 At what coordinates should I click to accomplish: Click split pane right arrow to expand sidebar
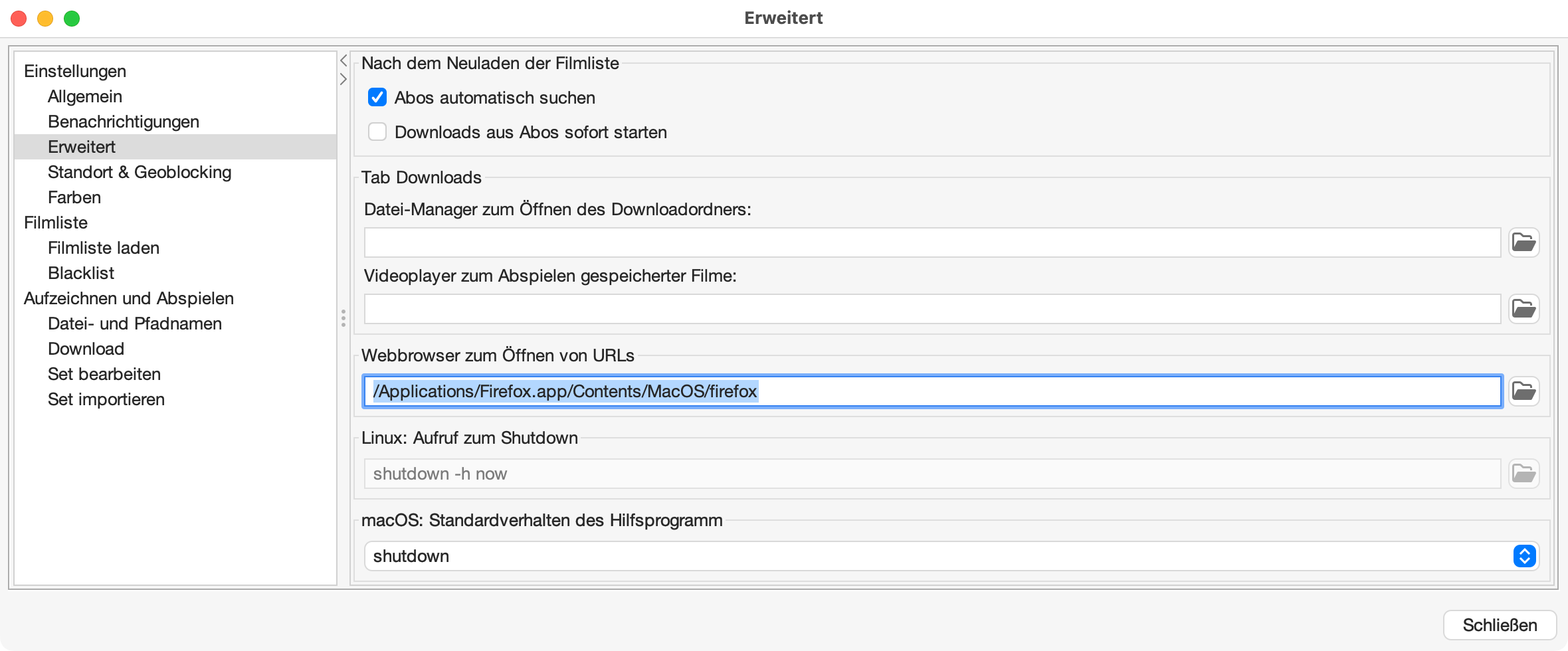343,79
